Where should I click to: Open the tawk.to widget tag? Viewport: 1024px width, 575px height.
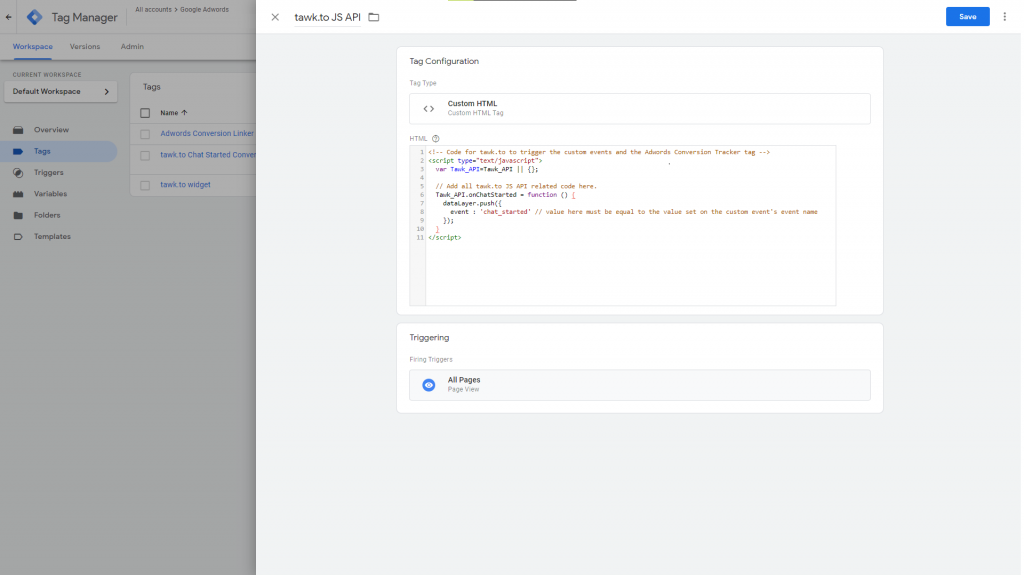(x=185, y=184)
